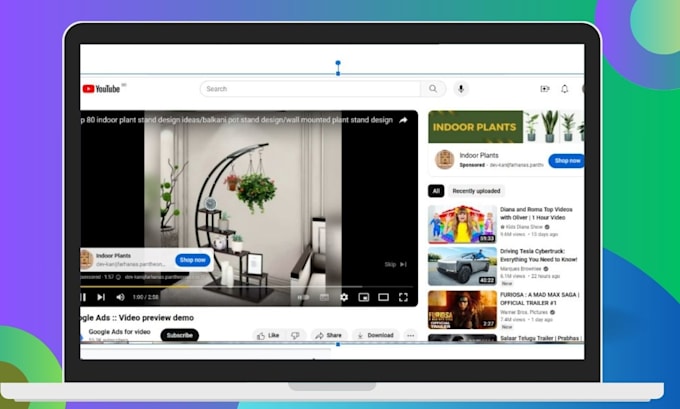Open notifications bell
This screenshot has height=409, width=680.
tap(565, 89)
